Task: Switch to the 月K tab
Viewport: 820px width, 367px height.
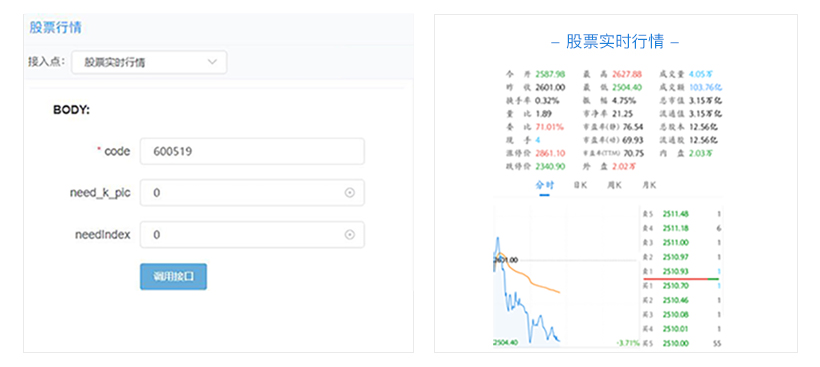Action: (649, 185)
